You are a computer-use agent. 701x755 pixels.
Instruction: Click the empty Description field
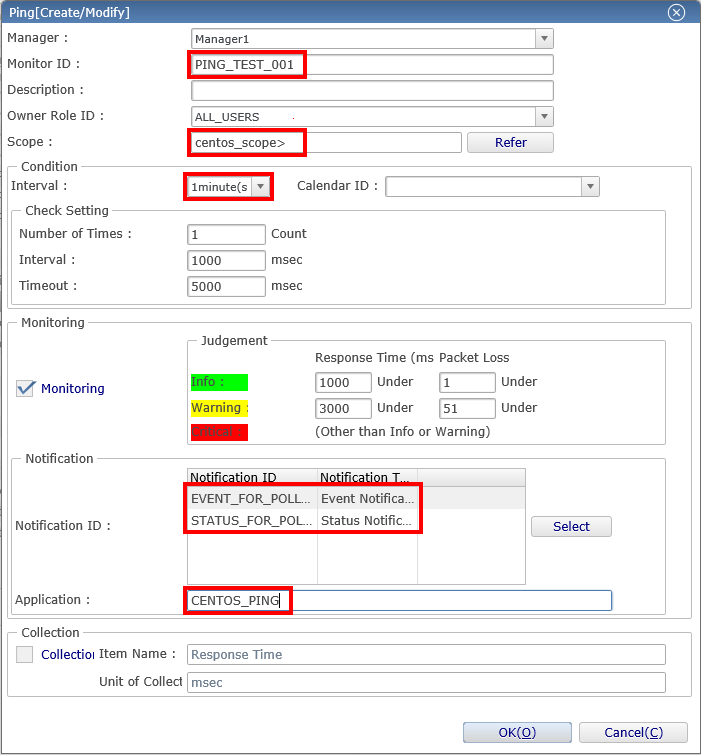(x=372, y=91)
